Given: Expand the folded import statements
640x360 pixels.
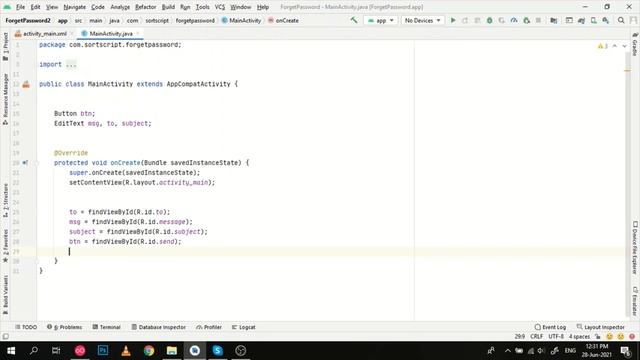Looking at the screenshot, I should (x=71, y=64).
